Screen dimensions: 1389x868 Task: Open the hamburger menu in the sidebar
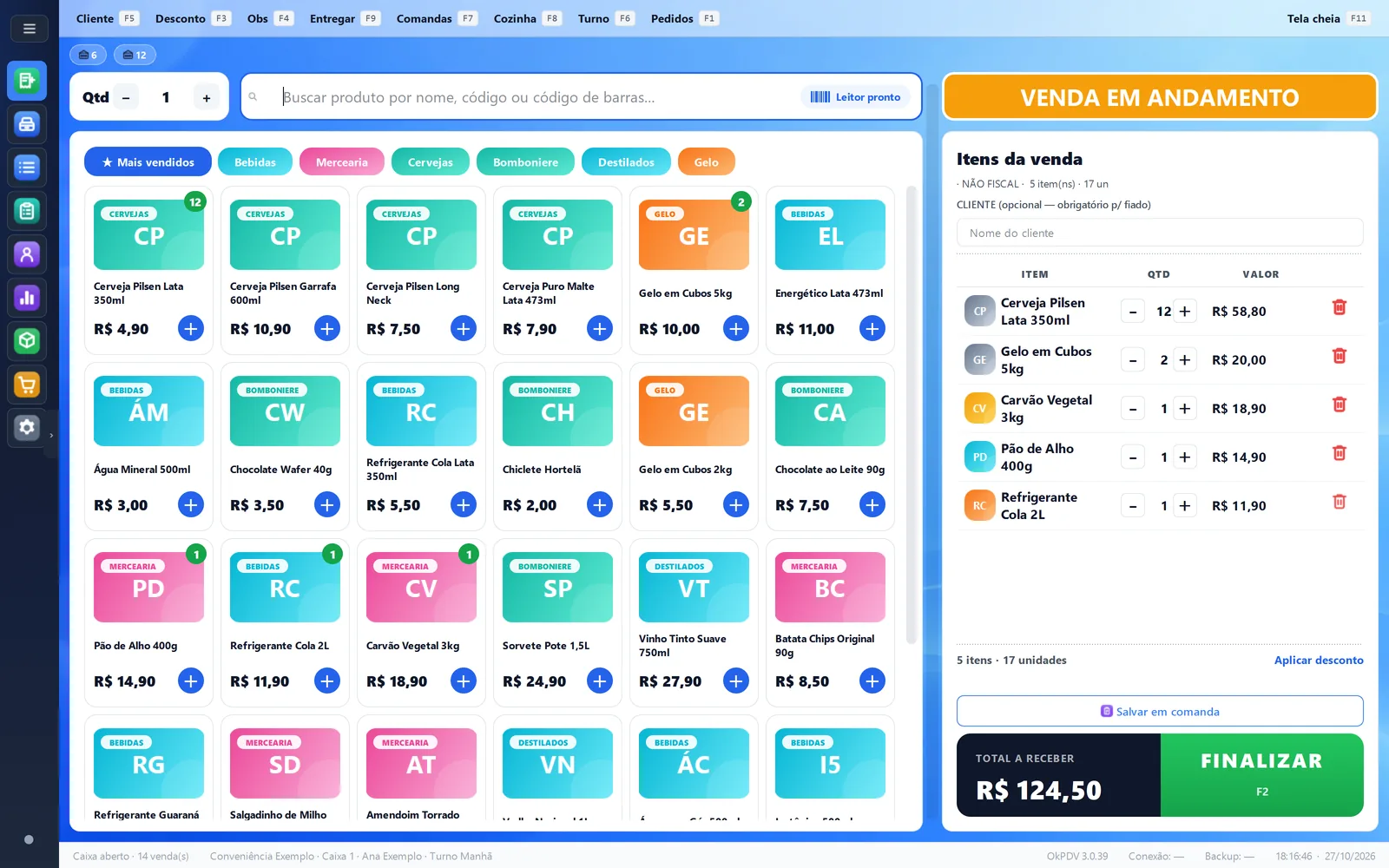[29, 29]
